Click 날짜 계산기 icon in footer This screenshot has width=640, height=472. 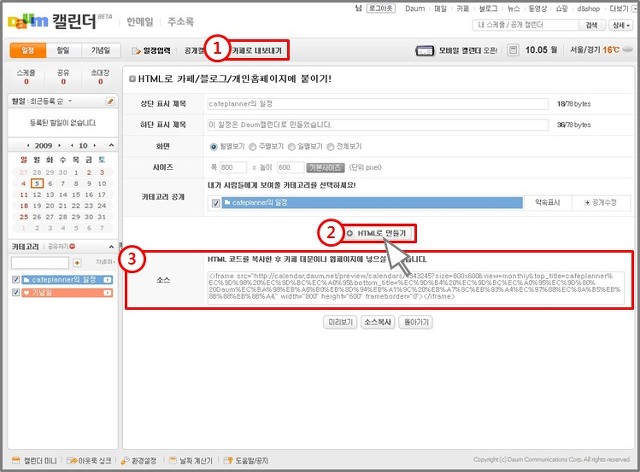click(173, 460)
